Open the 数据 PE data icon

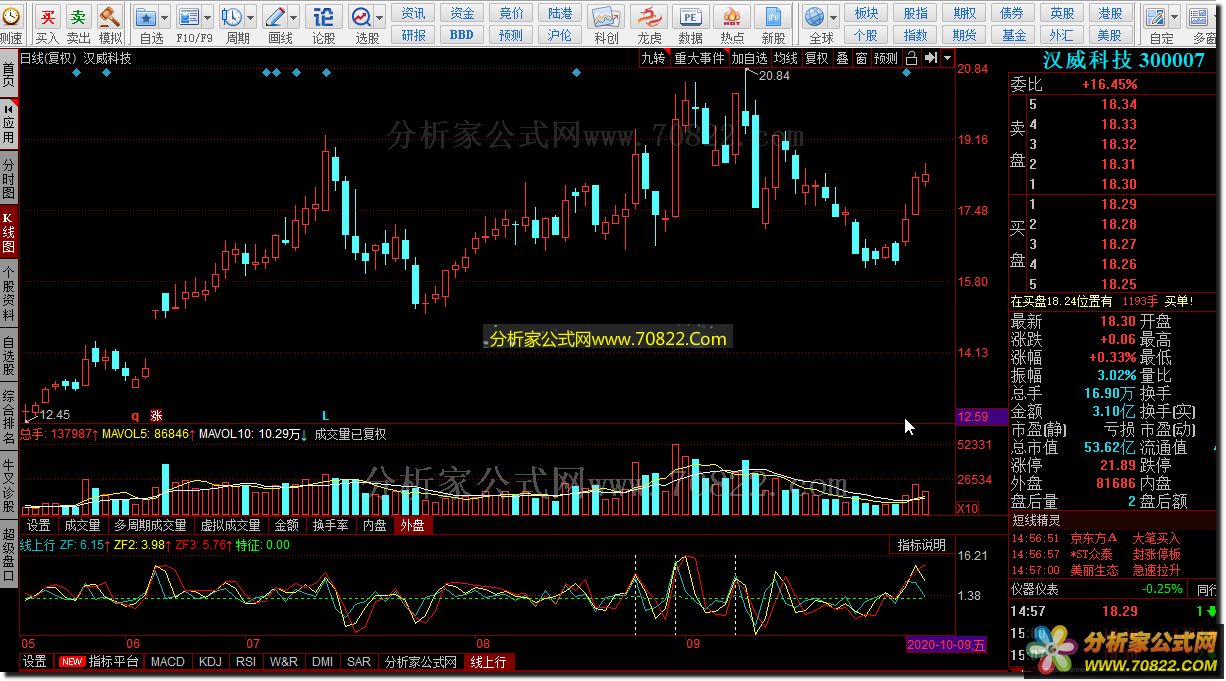[x=690, y=17]
